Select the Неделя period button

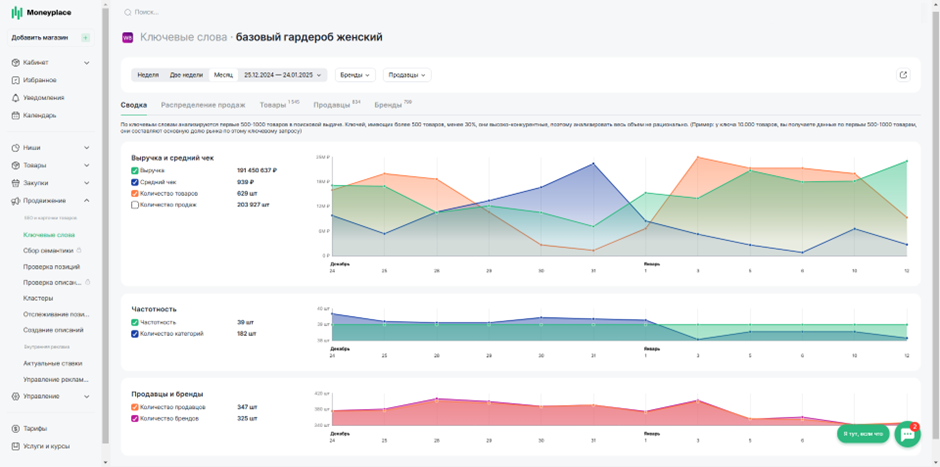coord(148,75)
